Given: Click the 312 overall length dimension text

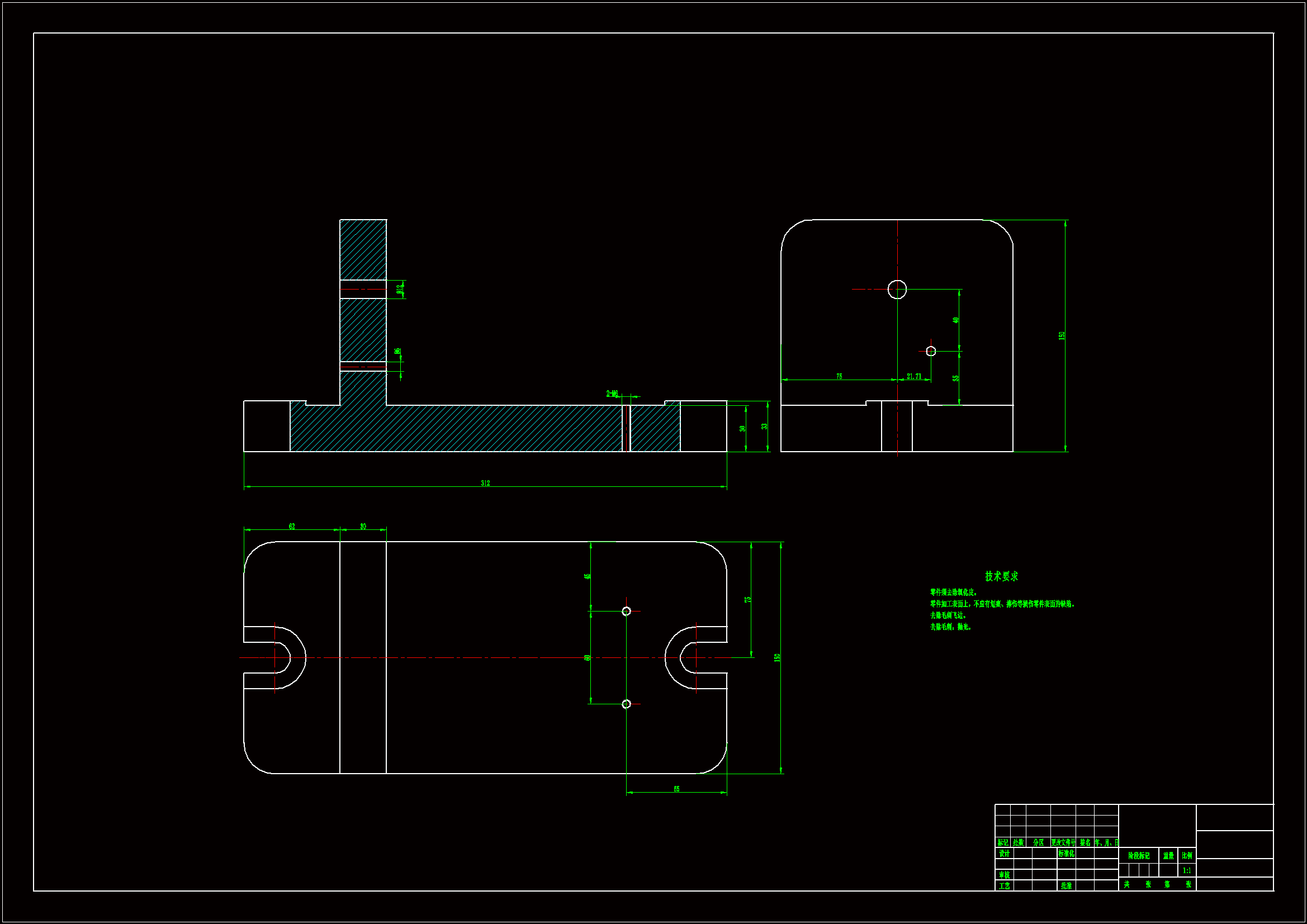Looking at the screenshot, I should (x=485, y=484).
